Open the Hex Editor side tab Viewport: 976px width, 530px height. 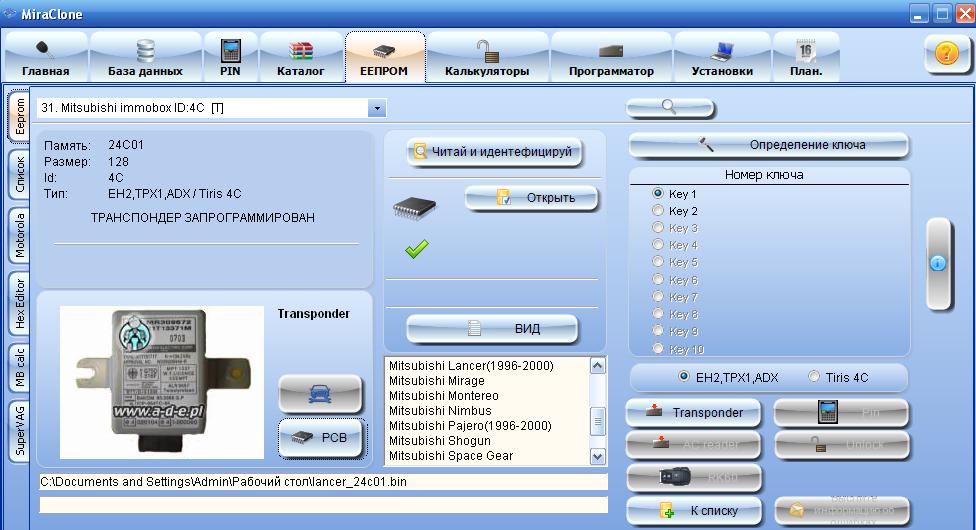(x=19, y=303)
